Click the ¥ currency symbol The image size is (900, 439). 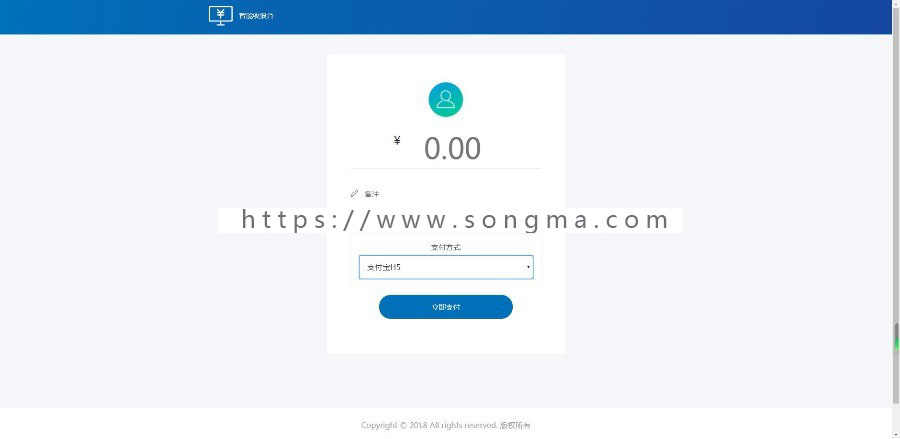click(x=397, y=141)
